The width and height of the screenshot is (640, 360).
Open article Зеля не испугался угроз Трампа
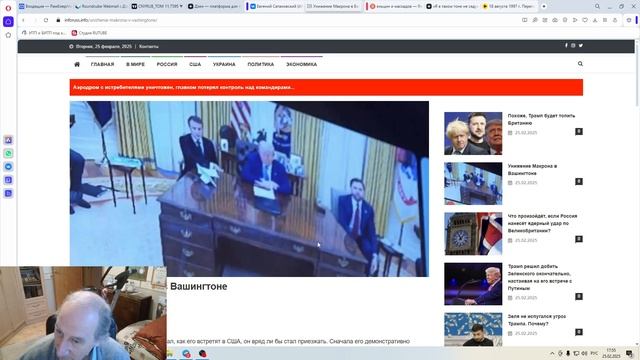pyautogui.click(x=537, y=320)
